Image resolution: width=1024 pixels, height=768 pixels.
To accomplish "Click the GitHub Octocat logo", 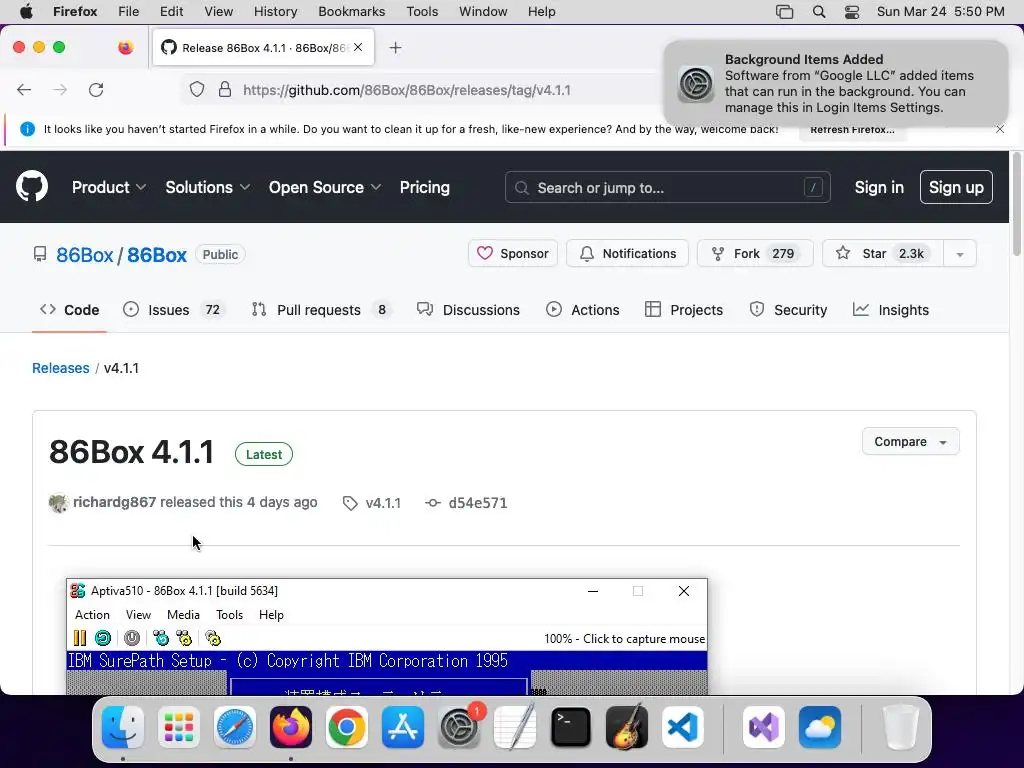I will (x=32, y=187).
